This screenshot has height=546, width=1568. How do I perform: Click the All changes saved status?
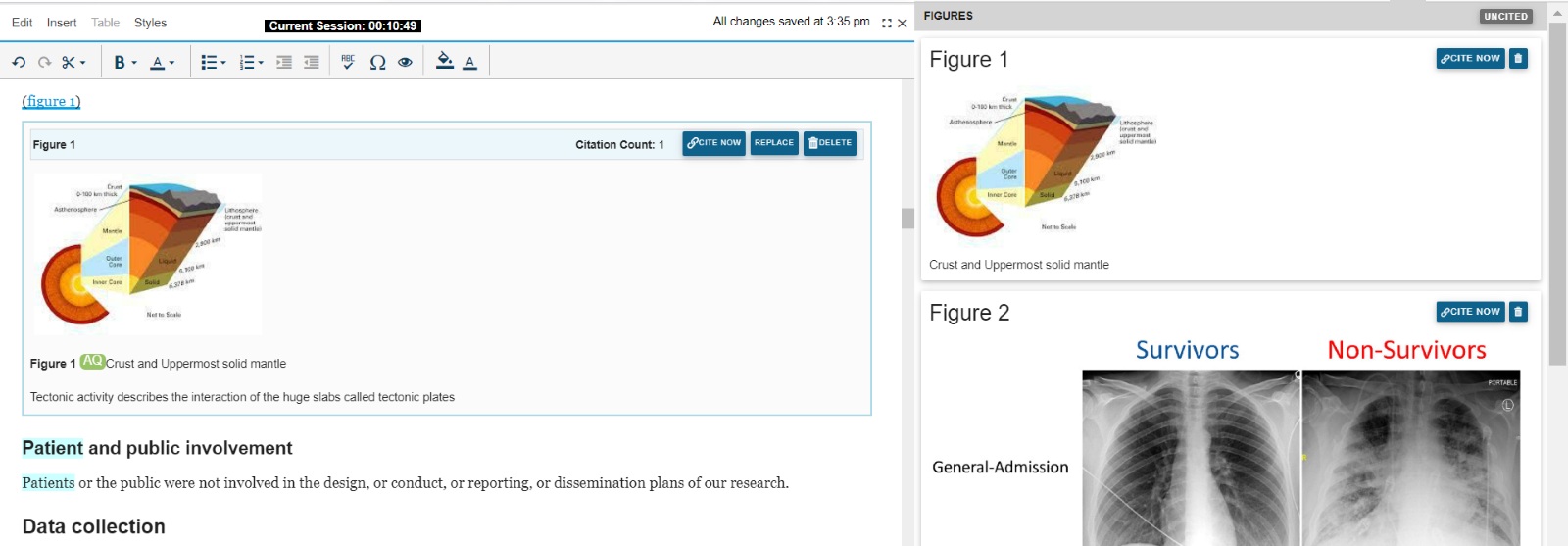pyautogui.click(x=791, y=21)
